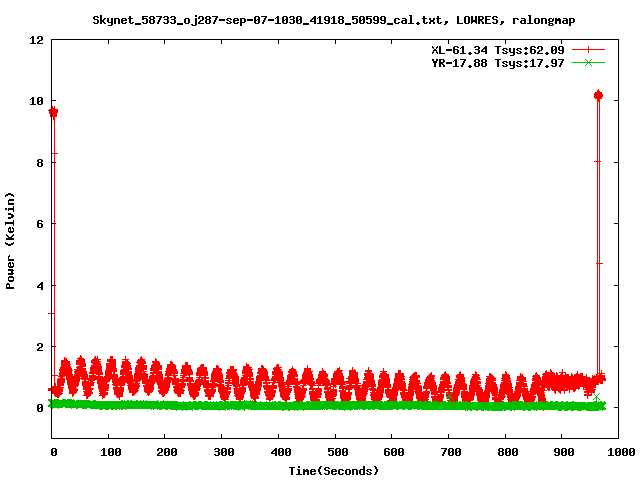Select the legend entry XL-61.34 Tsys:62.09

click(498, 50)
